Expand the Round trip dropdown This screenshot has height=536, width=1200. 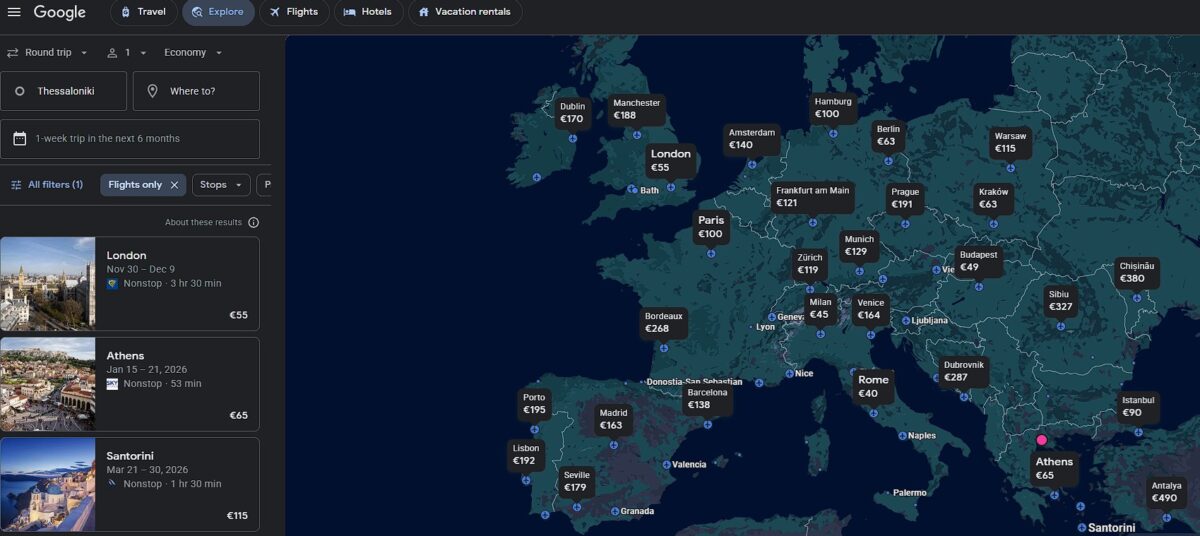[48, 53]
